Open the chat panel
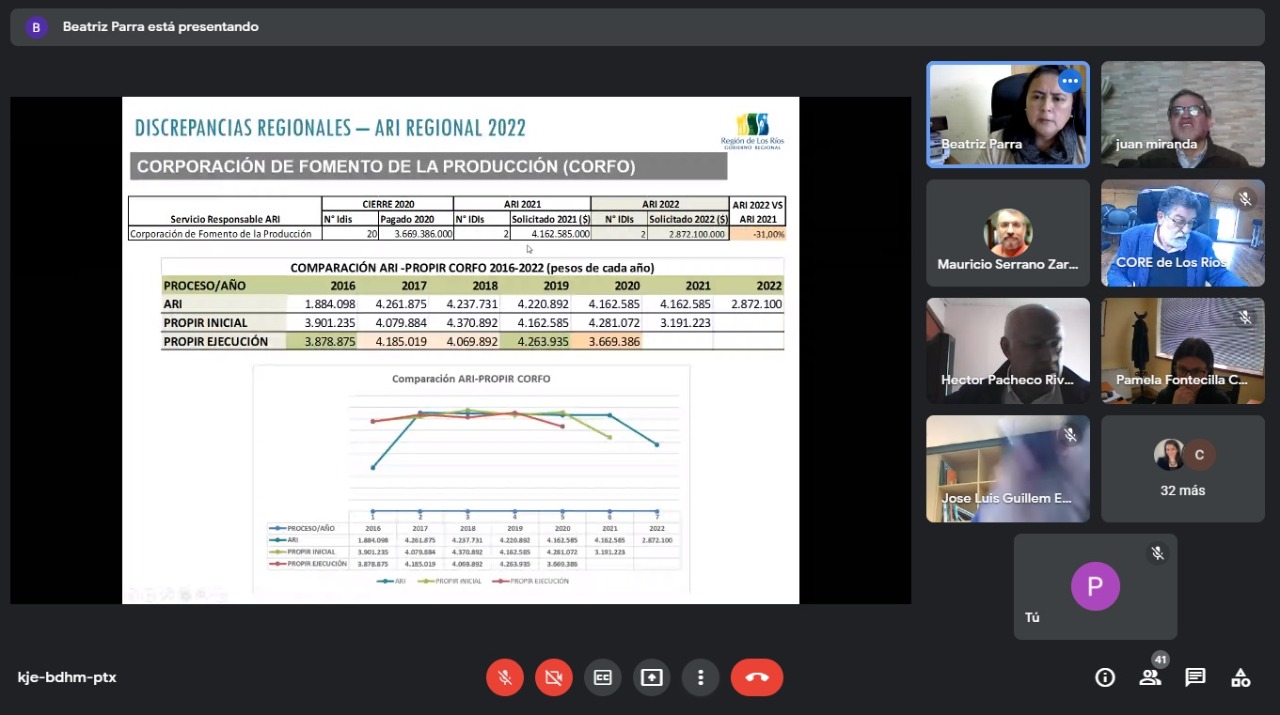The height and width of the screenshot is (715, 1280). [1195, 677]
